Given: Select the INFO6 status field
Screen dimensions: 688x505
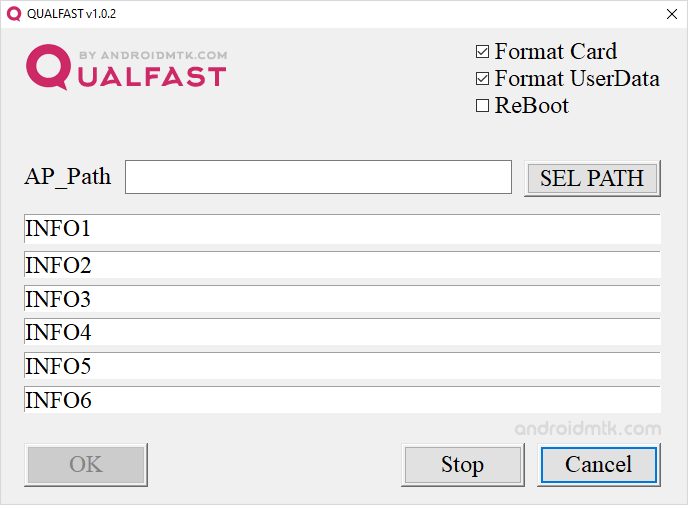Looking at the screenshot, I should pyautogui.click(x=342, y=400).
